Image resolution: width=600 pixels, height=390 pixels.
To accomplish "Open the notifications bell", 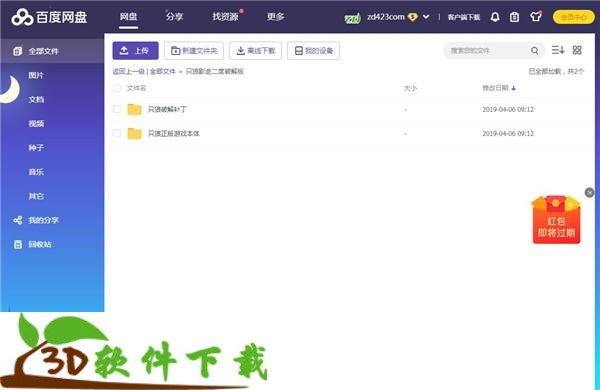I will click(495, 17).
